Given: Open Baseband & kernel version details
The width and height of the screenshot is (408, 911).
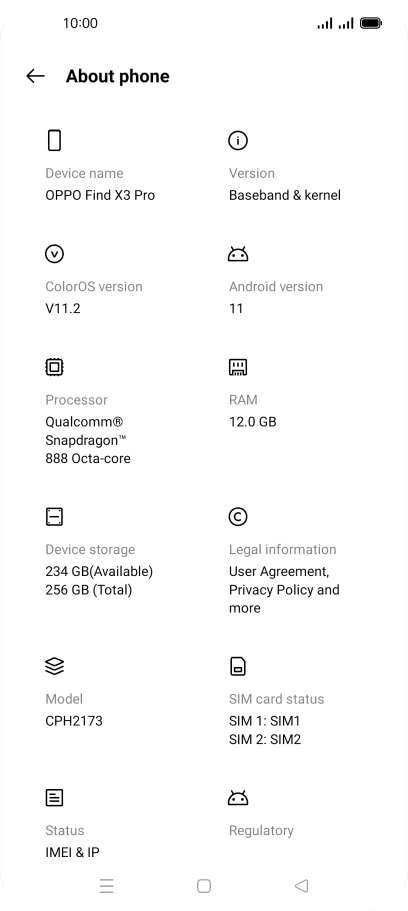Looking at the screenshot, I should point(285,195).
